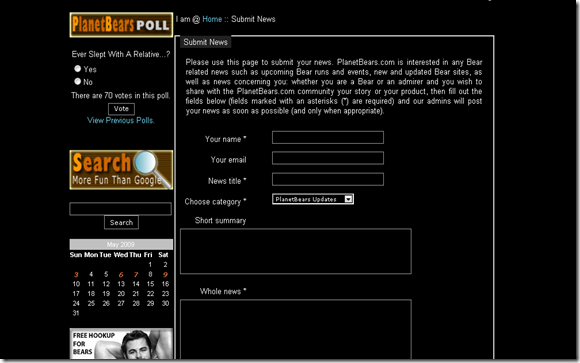Click the Home breadcrumb link
Screen dimensions: 580x363
pos(212,19)
